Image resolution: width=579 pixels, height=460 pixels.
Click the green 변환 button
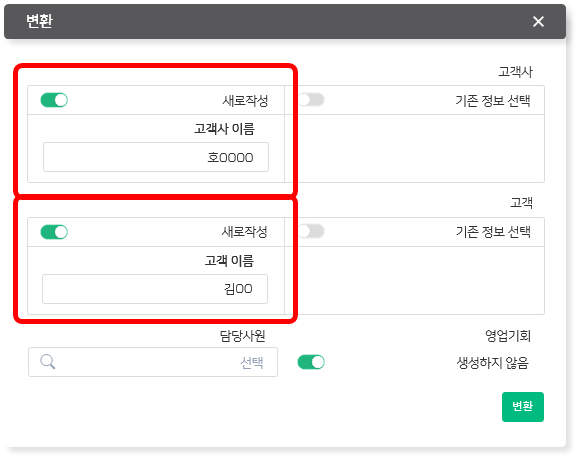[523, 406]
